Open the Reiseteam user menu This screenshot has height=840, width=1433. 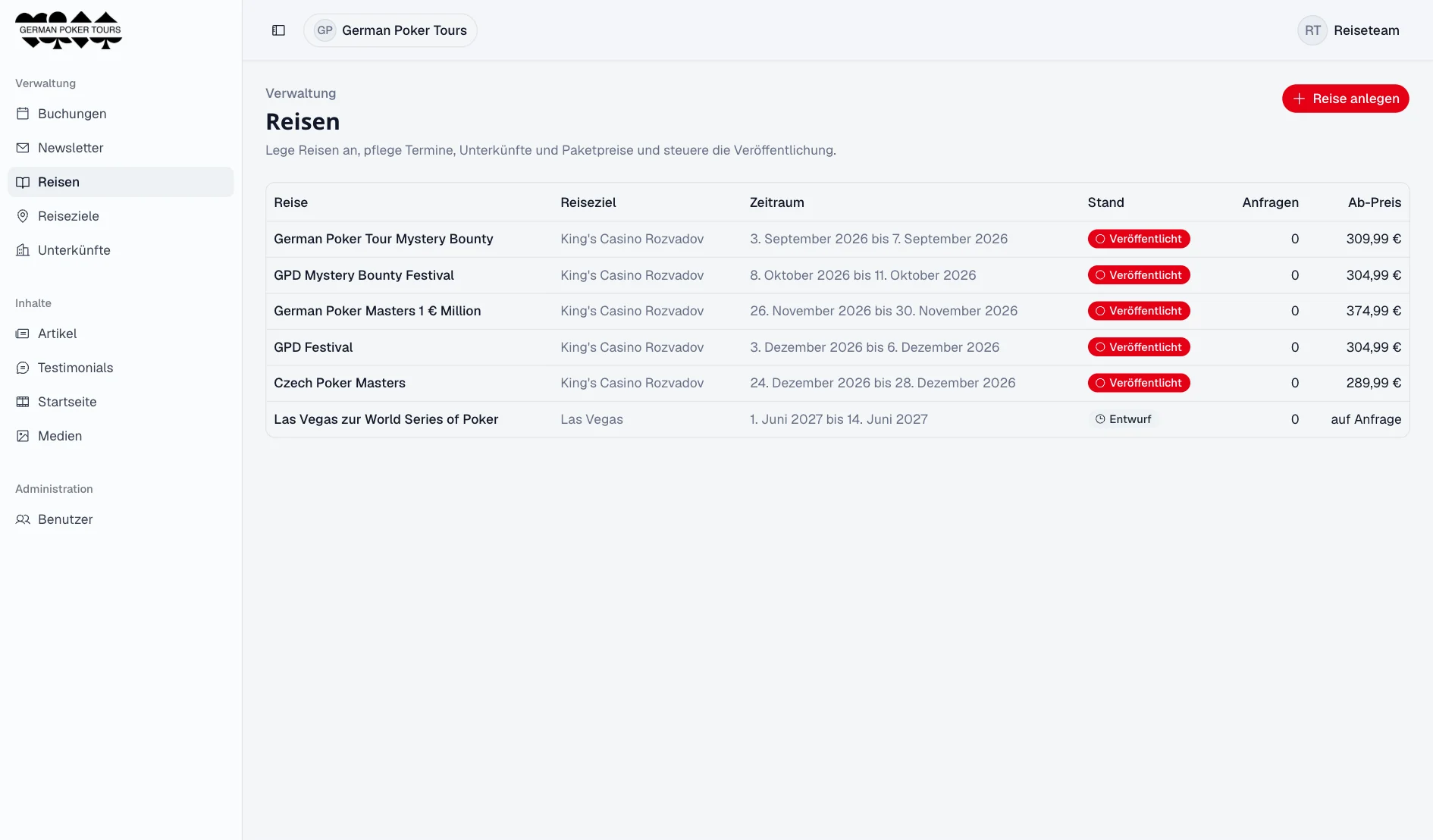(1350, 30)
